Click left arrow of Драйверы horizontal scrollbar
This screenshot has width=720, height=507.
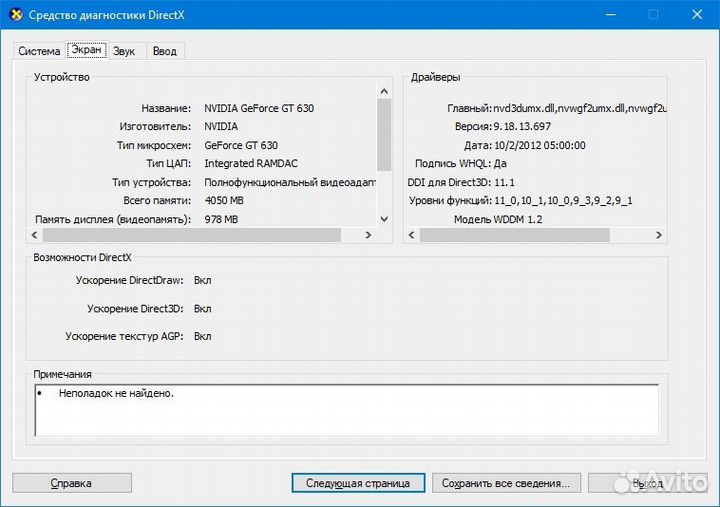point(410,235)
